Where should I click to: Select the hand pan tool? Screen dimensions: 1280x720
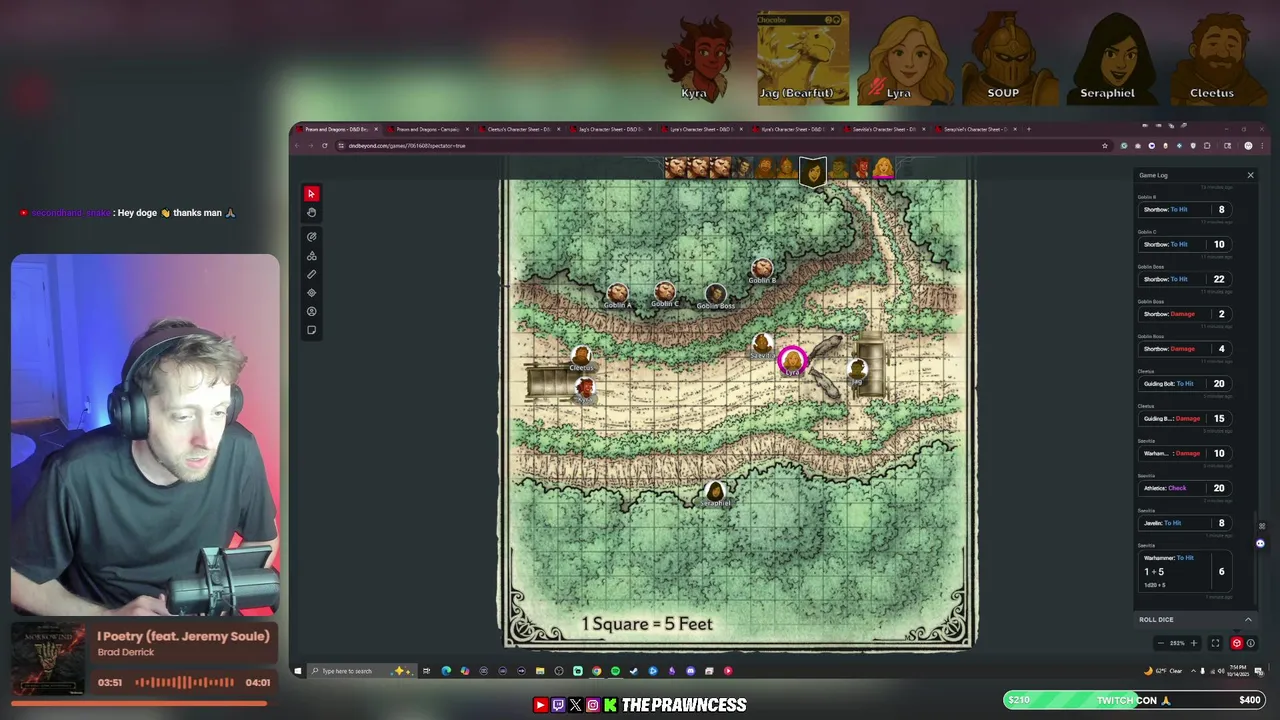pos(311,213)
